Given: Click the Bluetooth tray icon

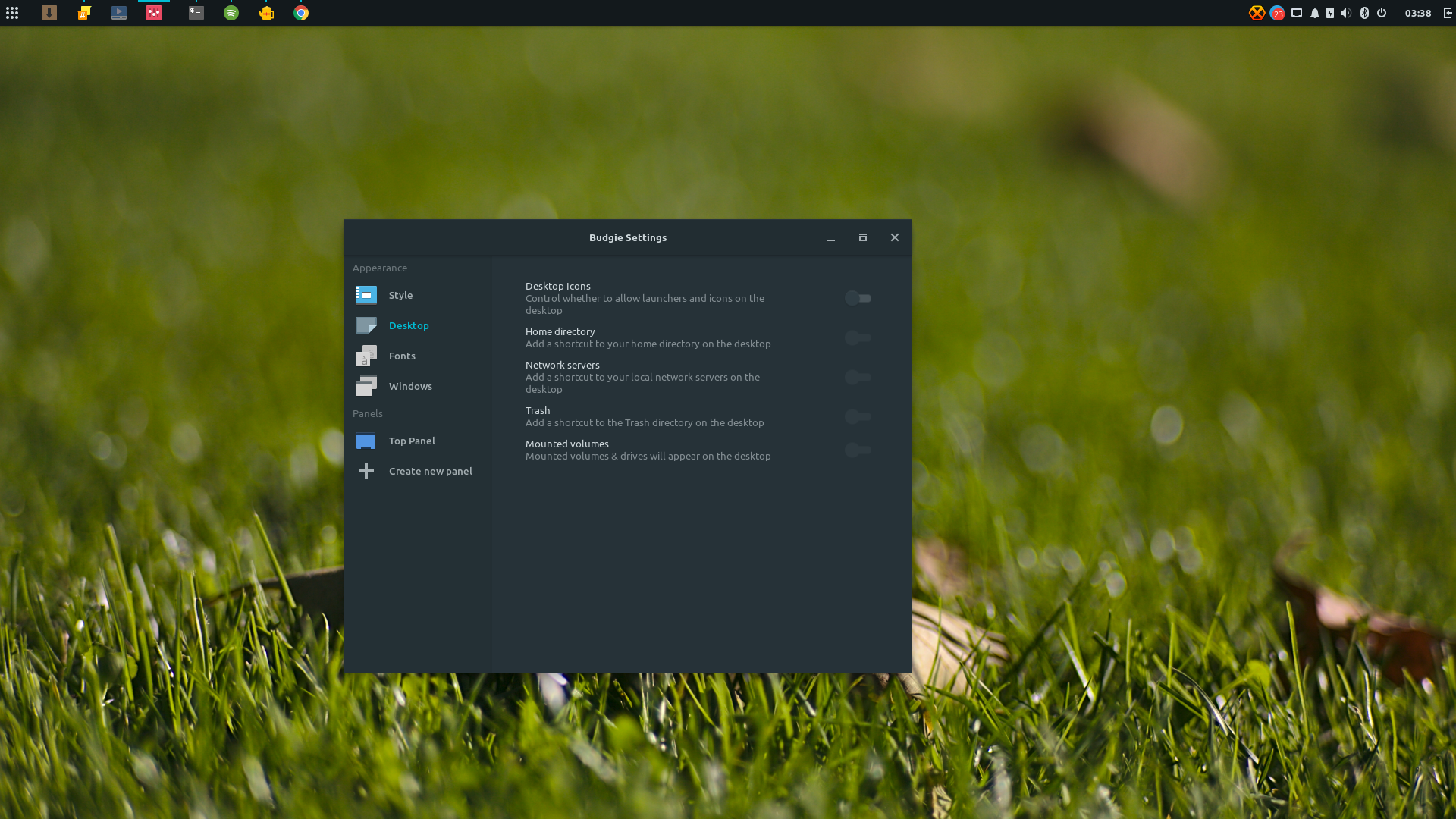Looking at the screenshot, I should [x=1364, y=13].
